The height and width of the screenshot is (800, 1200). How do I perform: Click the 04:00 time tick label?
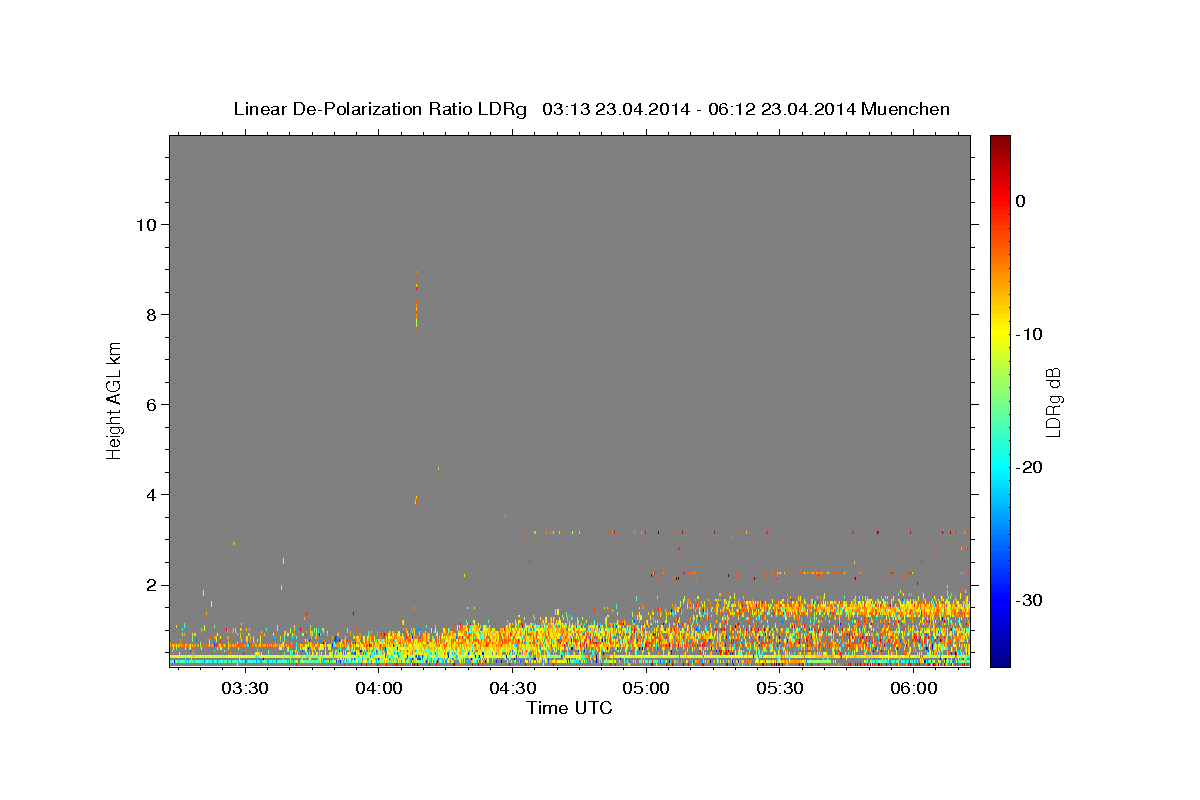(x=378, y=689)
